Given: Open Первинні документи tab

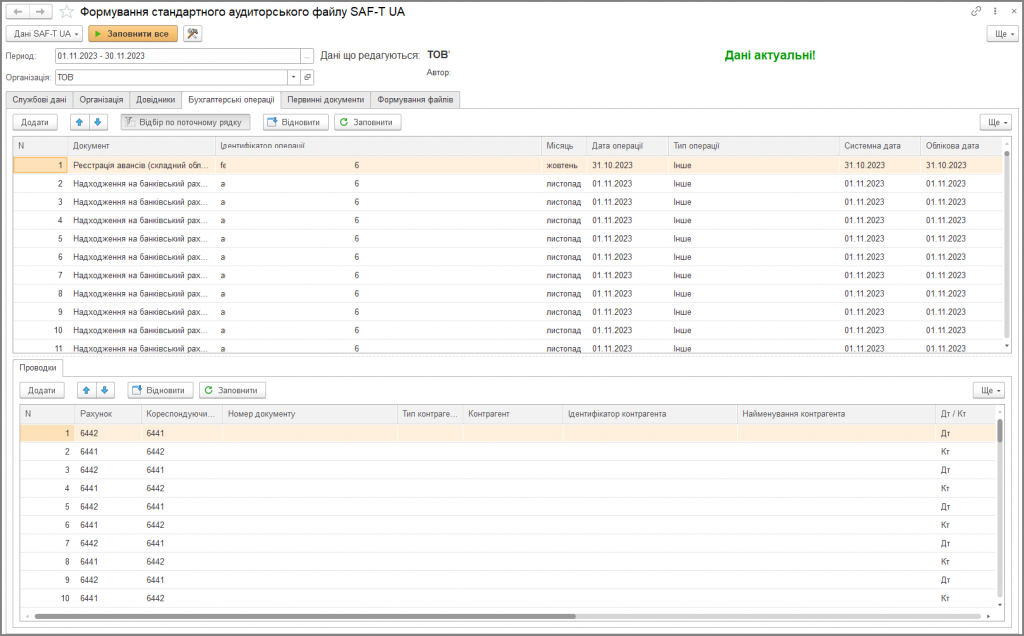Looking at the screenshot, I should tap(326, 100).
